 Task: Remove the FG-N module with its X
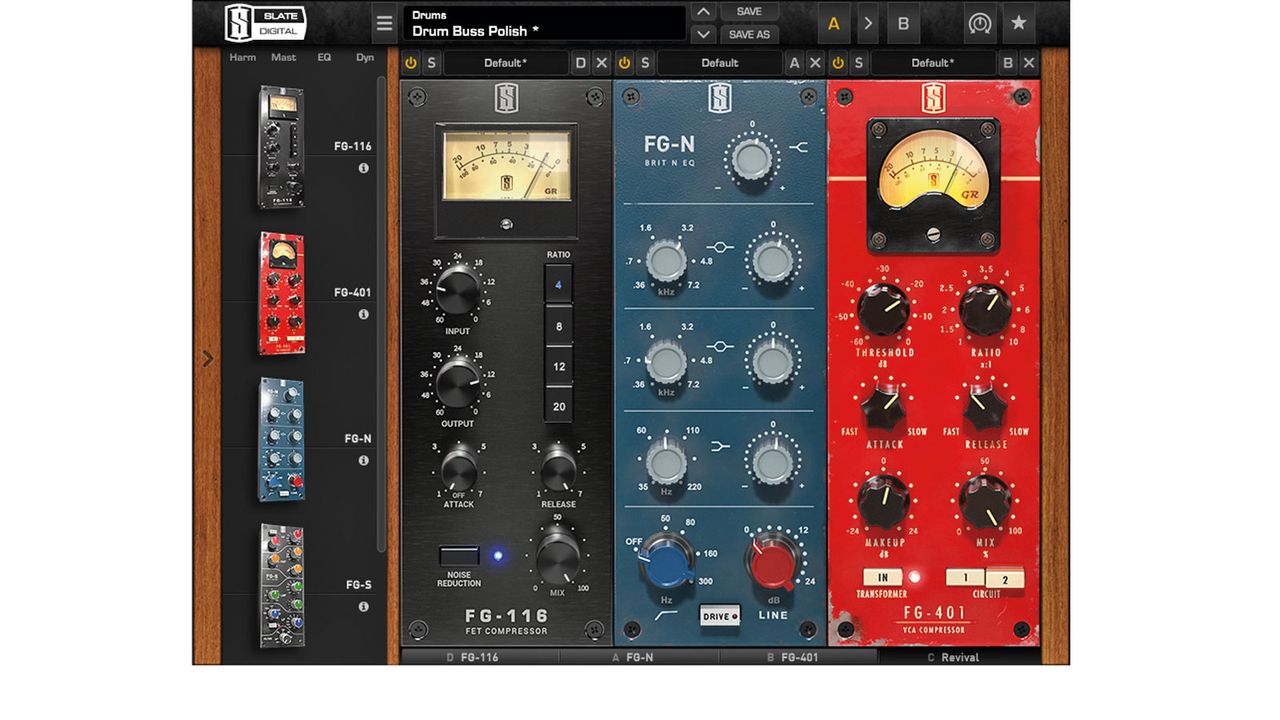(x=815, y=63)
